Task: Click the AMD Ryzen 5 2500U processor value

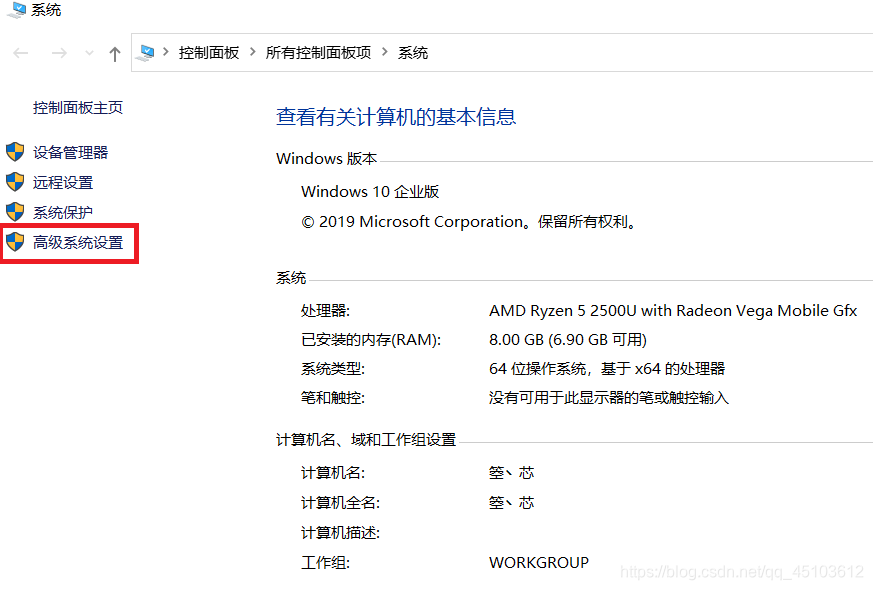Action: (673, 311)
